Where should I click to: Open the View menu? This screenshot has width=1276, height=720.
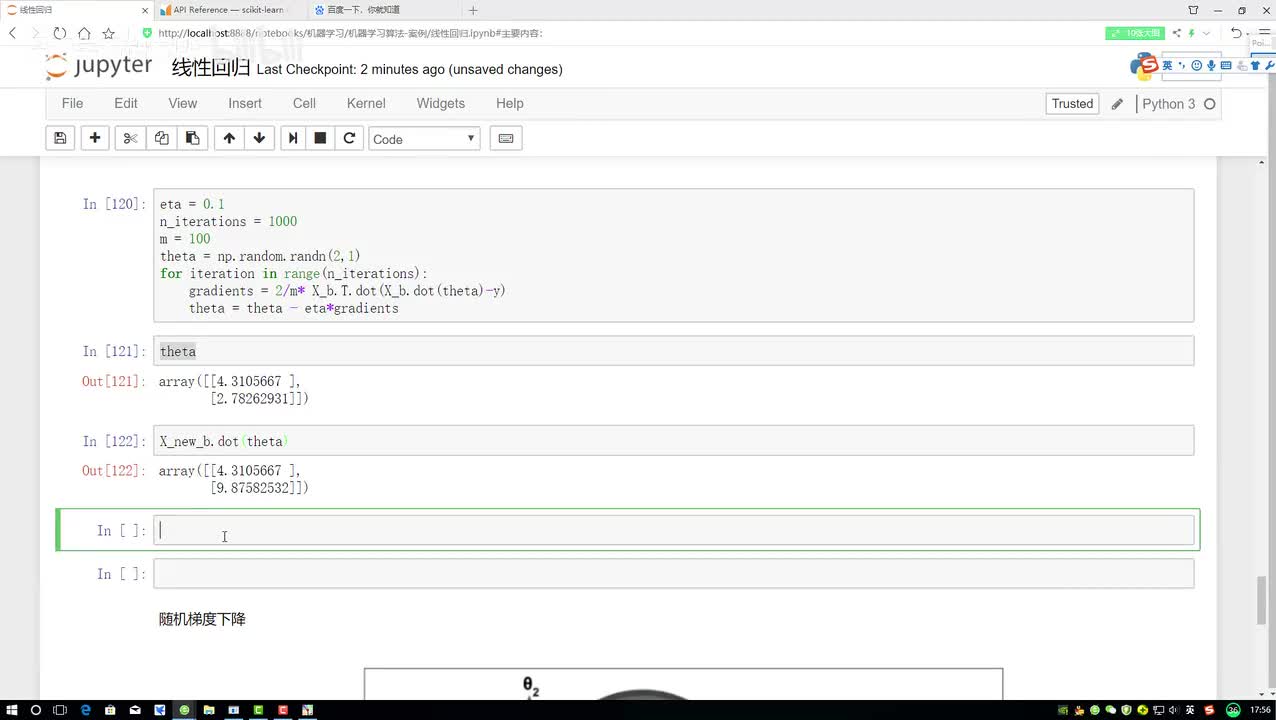(x=182, y=103)
